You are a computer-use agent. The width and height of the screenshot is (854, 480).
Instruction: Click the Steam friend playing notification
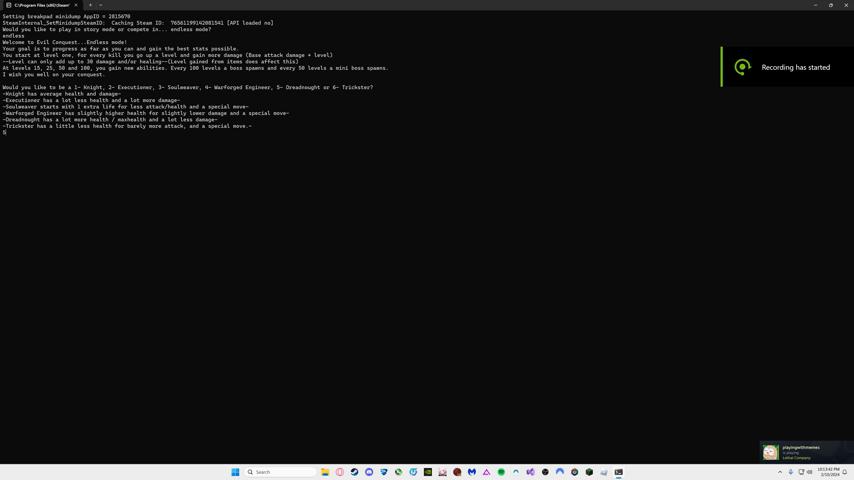(x=806, y=452)
